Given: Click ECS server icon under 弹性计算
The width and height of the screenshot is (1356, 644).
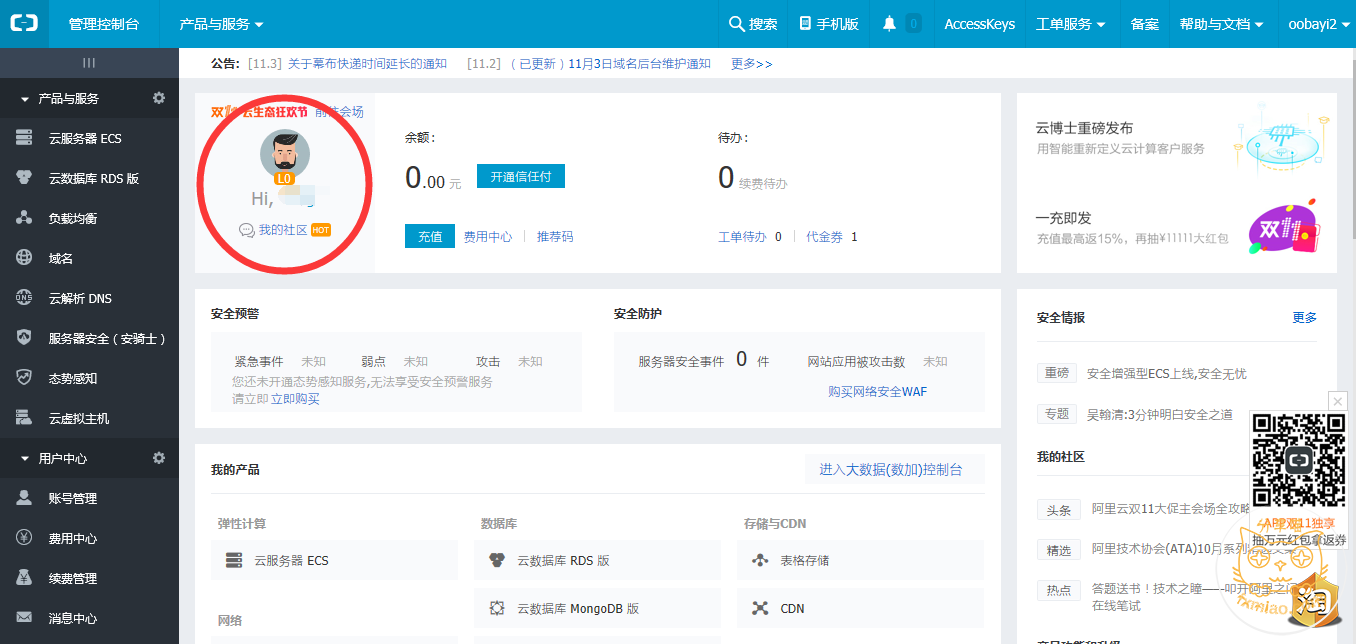Looking at the screenshot, I should pyautogui.click(x=234, y=560).
